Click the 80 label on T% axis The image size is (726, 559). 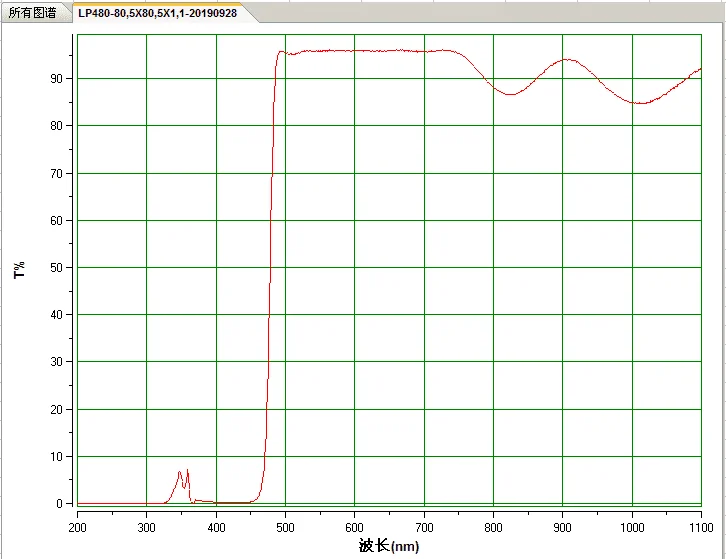click(x=56, y=126)
